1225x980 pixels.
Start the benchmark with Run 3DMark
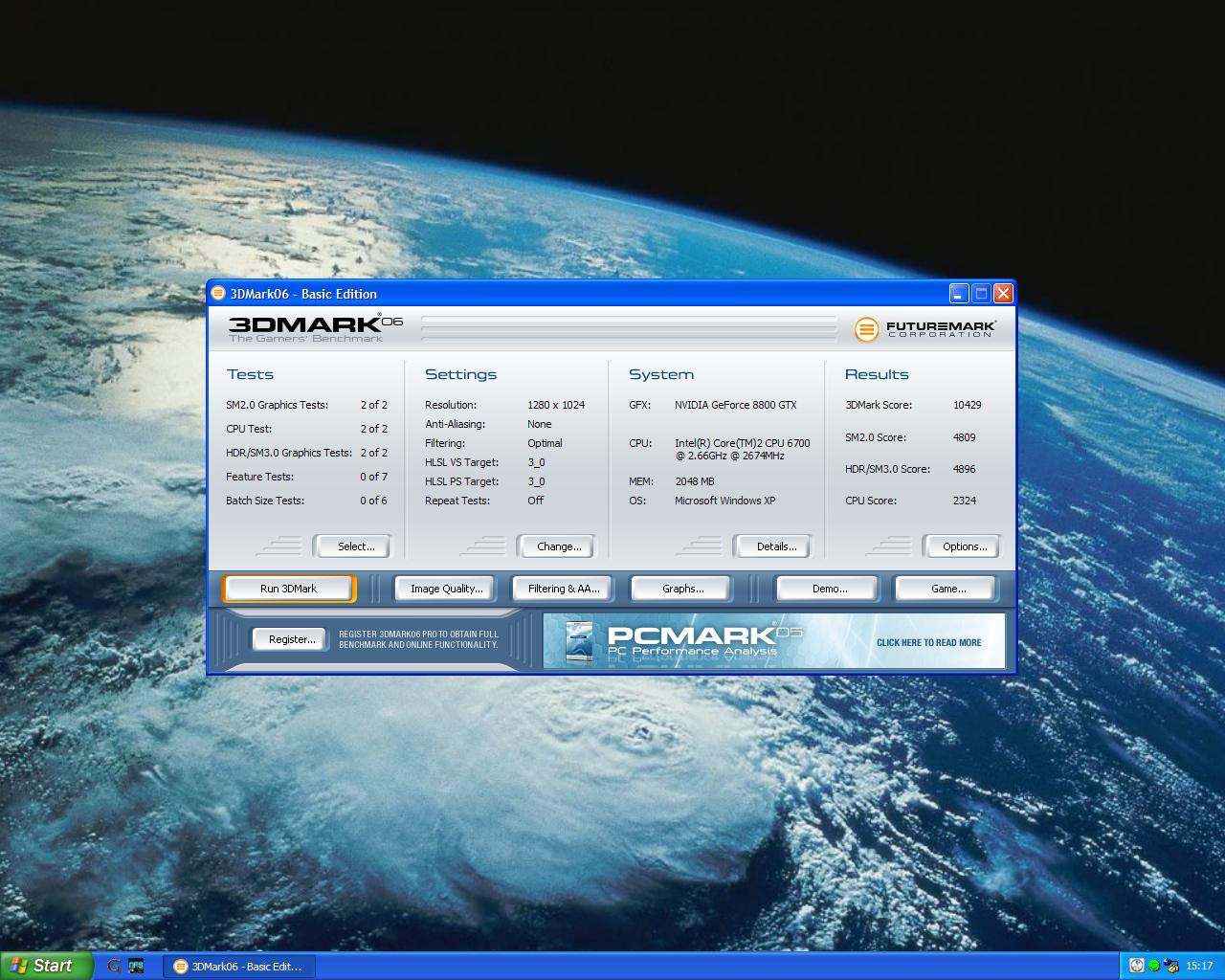click(x=289, y=589)
